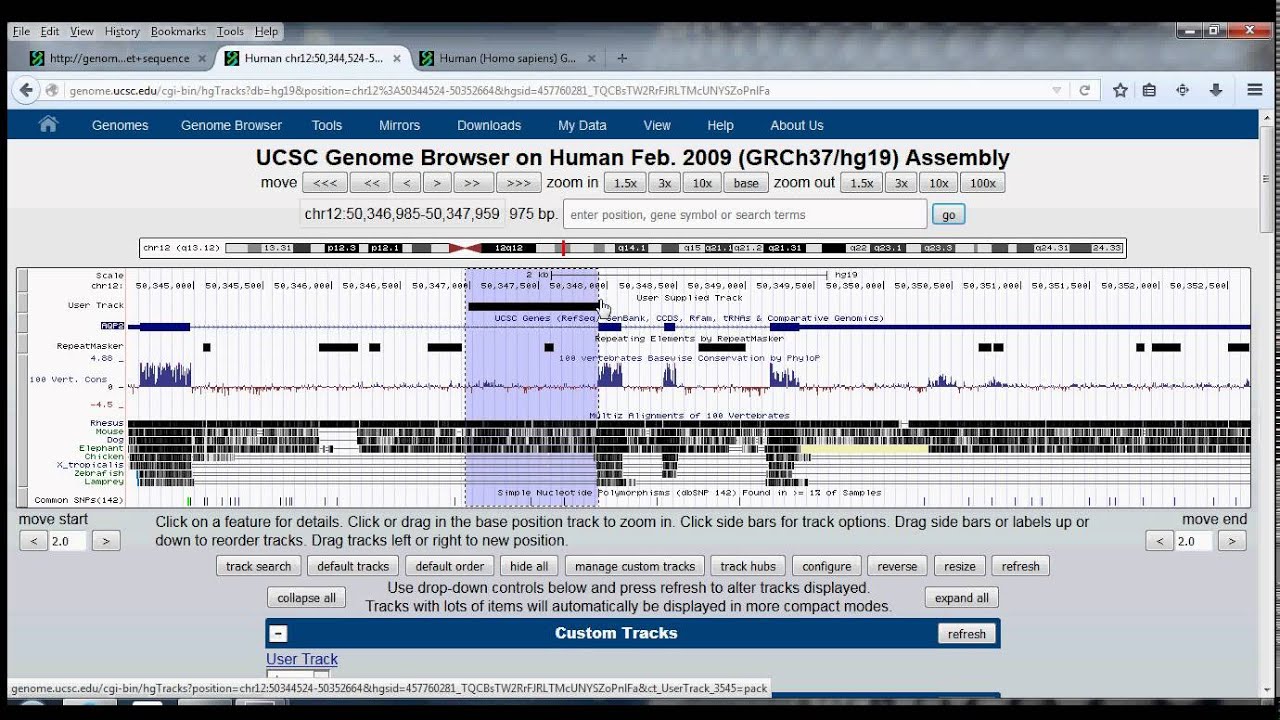The image size is (1280, 720).
Task: Click the go button
Action: point(948,214)
